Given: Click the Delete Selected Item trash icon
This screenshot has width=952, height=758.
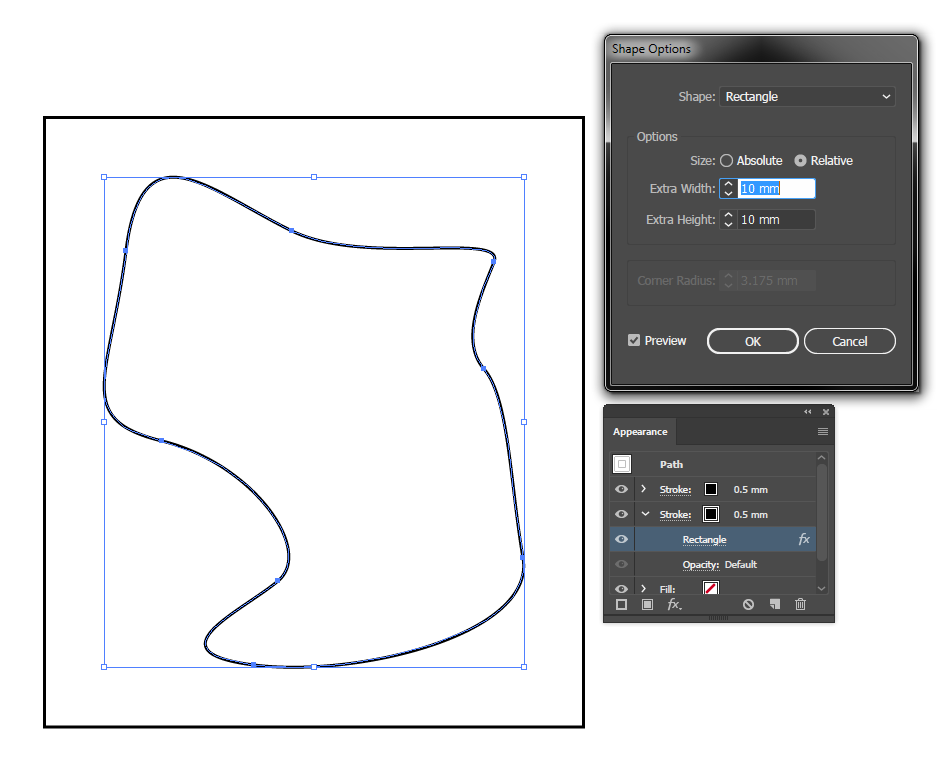Looking at the screenshot, I should click(801, 604).
